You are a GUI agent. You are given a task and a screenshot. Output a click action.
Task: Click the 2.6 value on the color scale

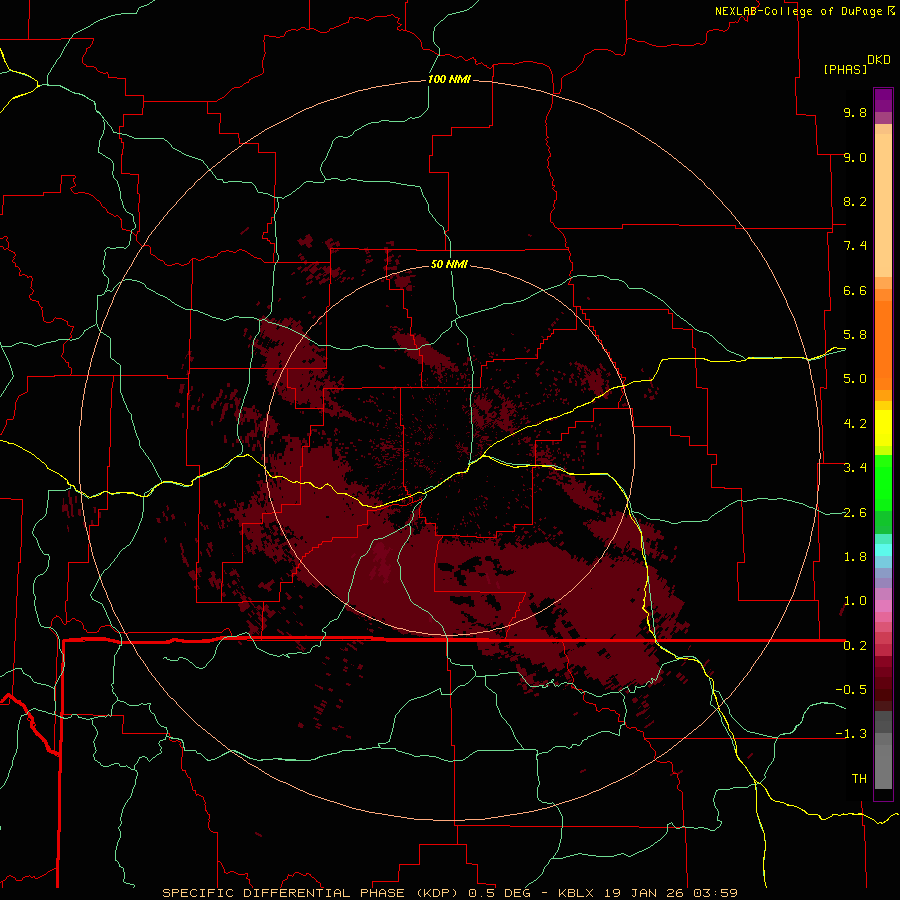[855, 513]
